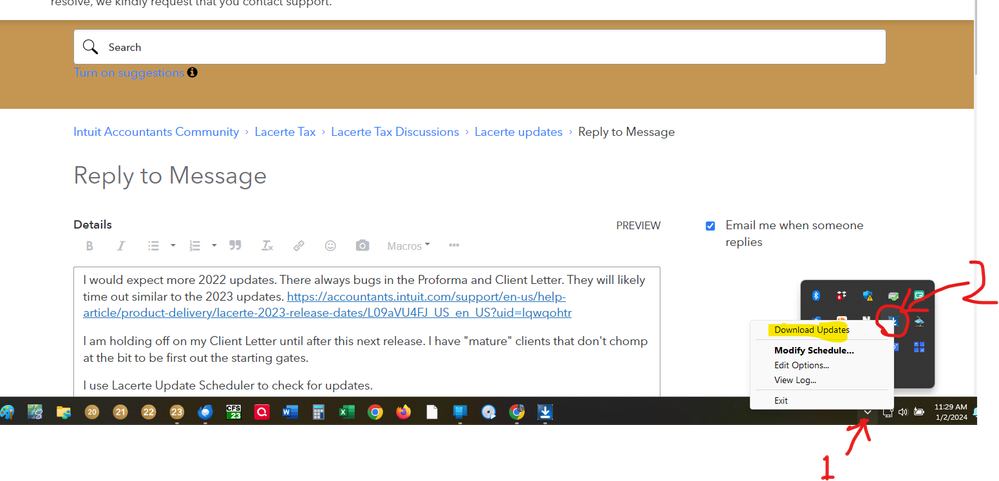Screen dimensions: 999x481
Task: Click into the community Search field
Action: 480,47
